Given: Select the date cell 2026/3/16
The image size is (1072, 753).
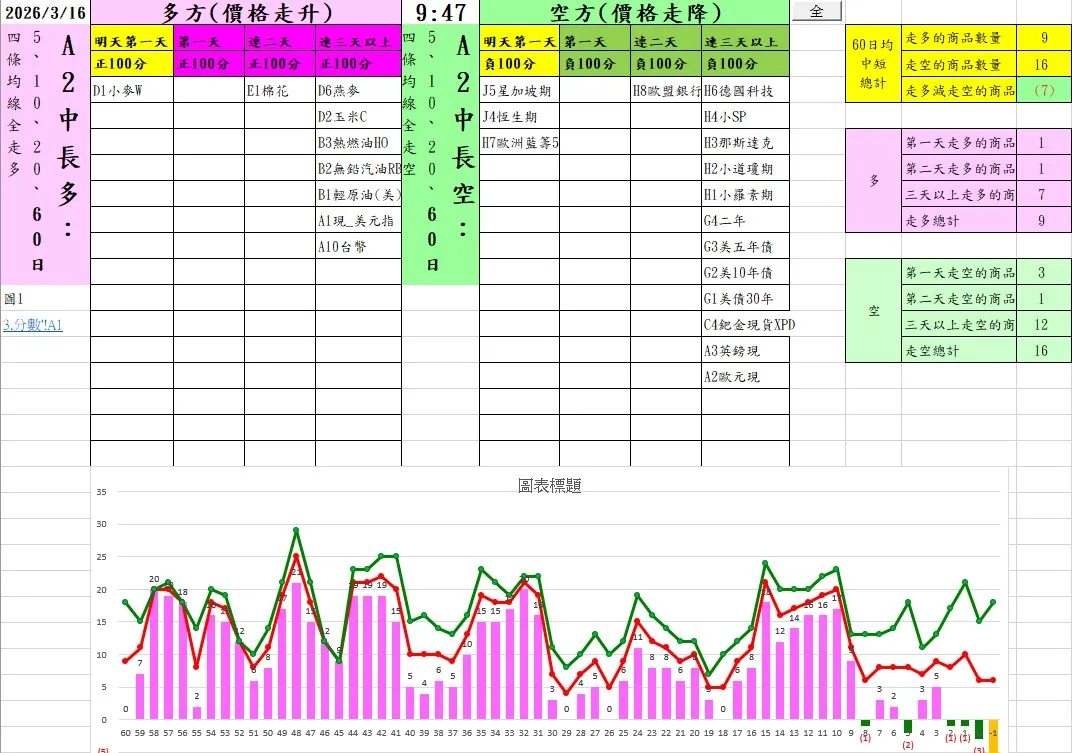Looking at the screenshot, I should click(45, 12).
